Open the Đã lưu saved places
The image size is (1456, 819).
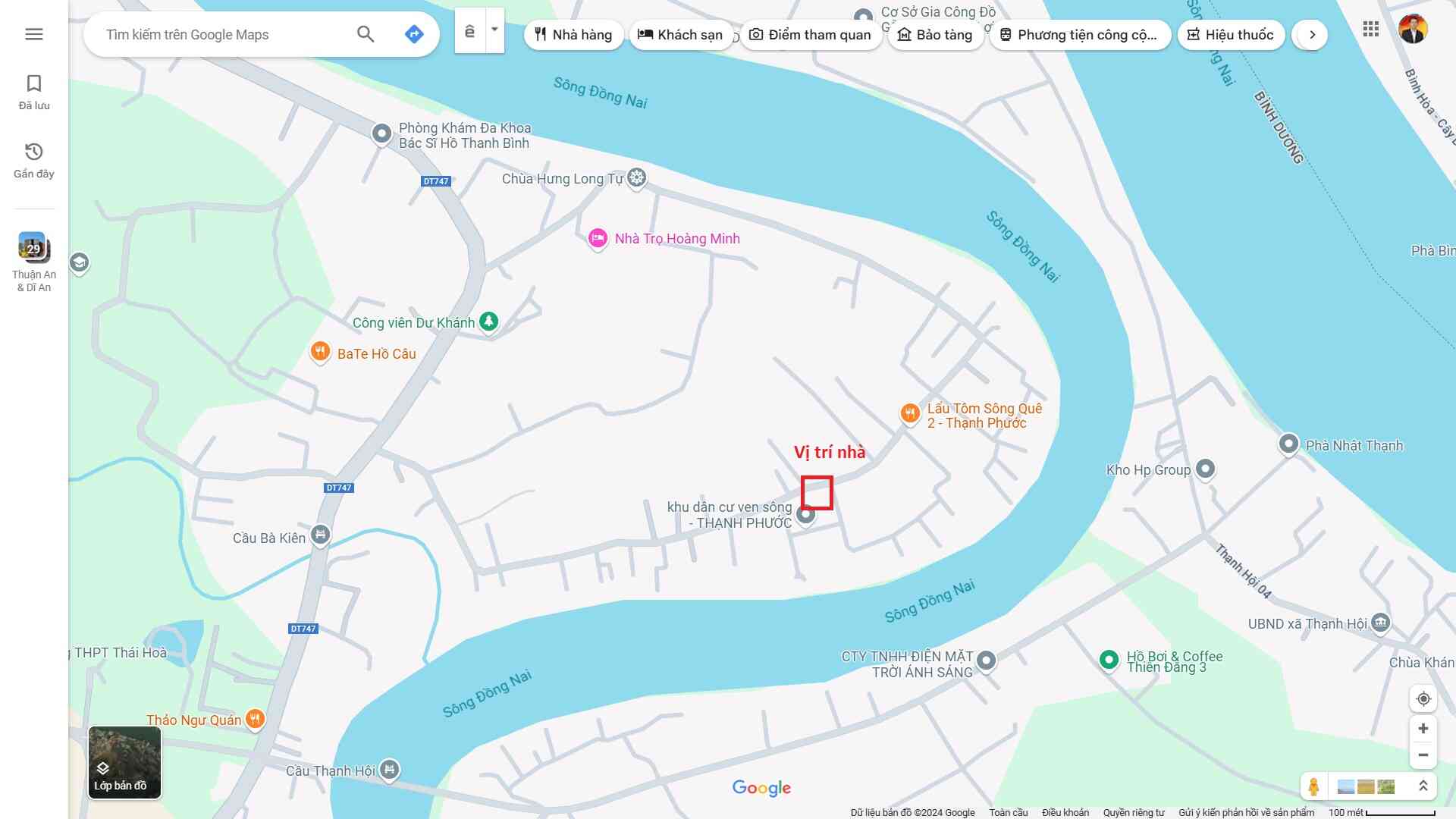(34, 92)
